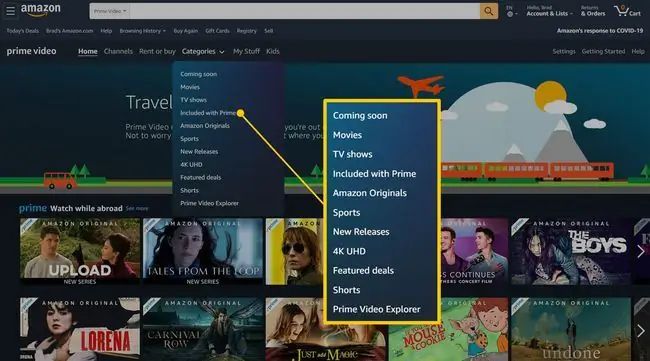The width and height of the screenshot is (650, 361).
Task: Click the See more link
Action: [x=137, y=208]
